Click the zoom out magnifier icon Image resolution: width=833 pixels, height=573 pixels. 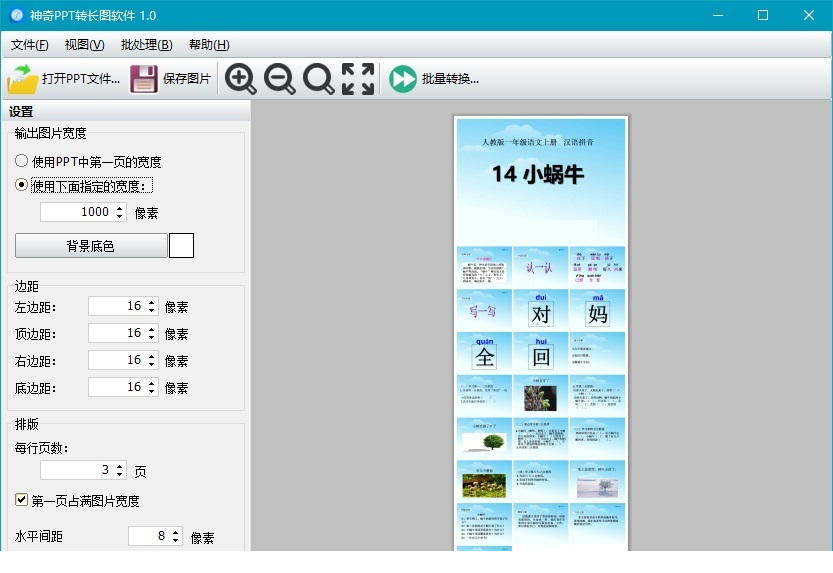click(279, 79)
